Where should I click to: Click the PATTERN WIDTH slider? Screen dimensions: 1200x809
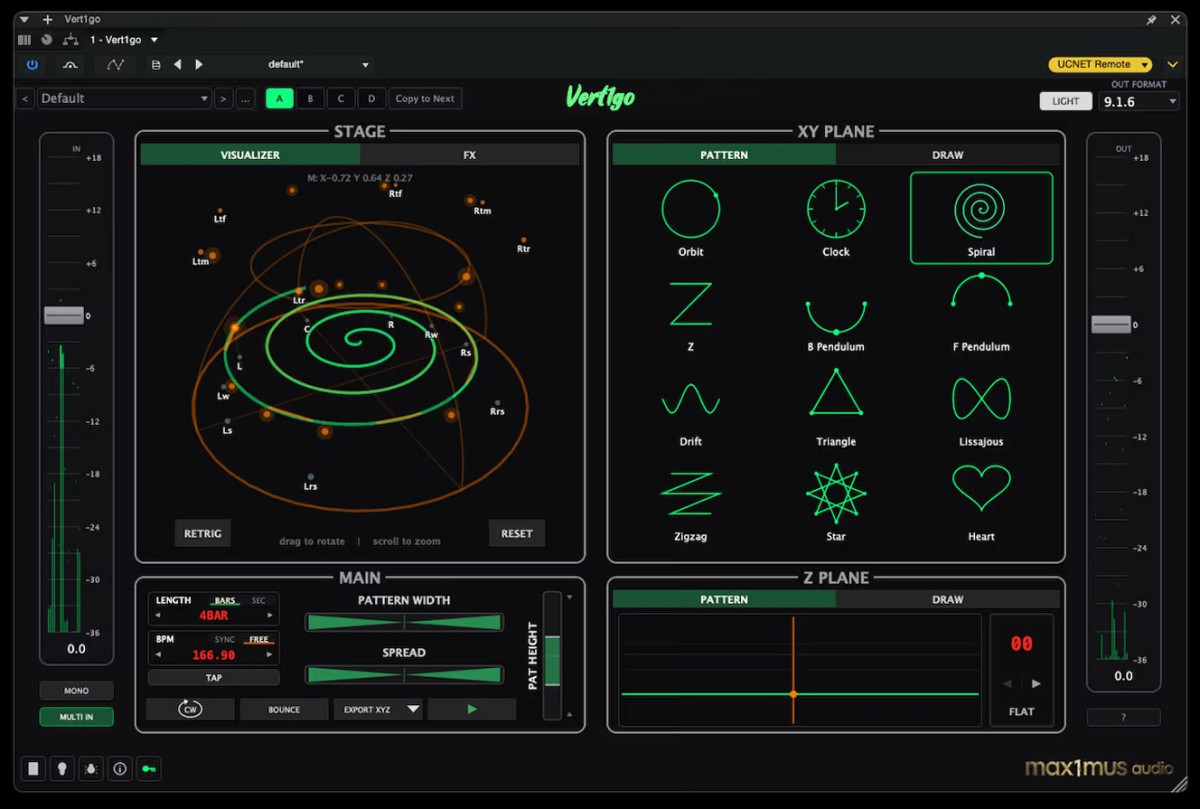(404, 622)
